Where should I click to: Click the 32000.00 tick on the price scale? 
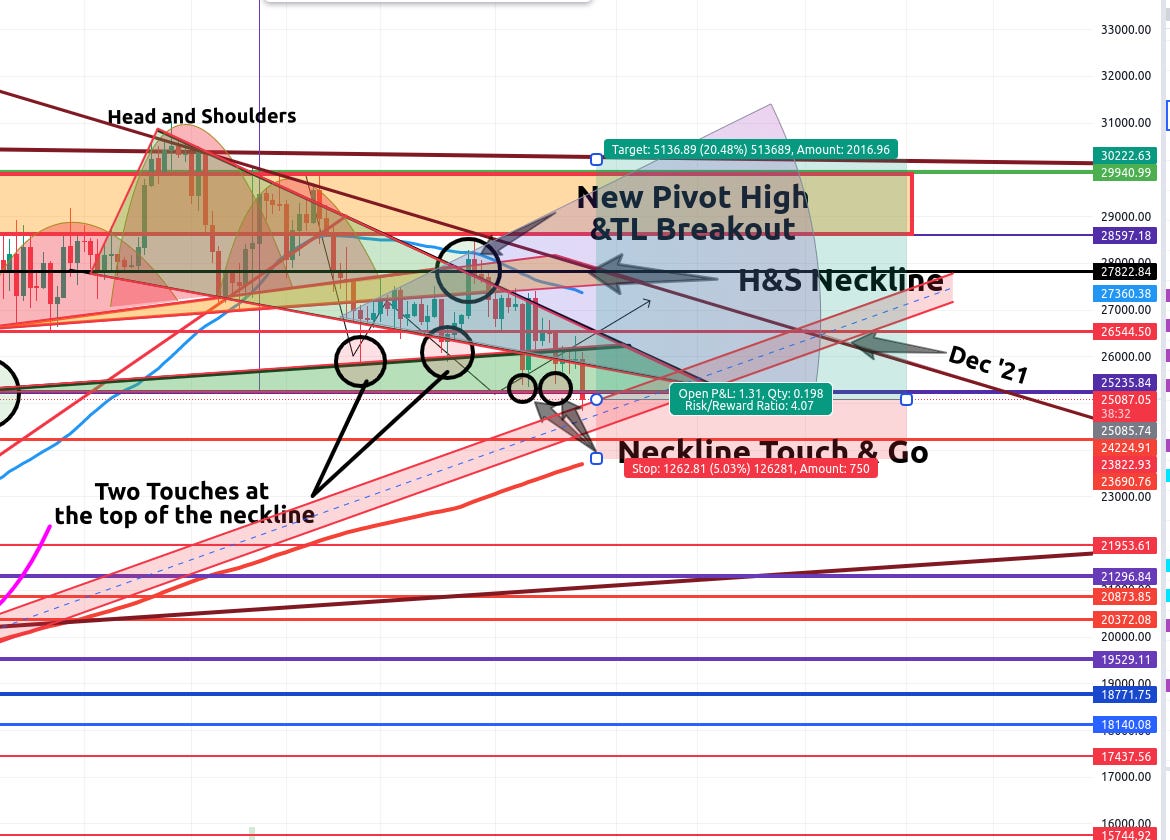click(x=1126, y=75)
